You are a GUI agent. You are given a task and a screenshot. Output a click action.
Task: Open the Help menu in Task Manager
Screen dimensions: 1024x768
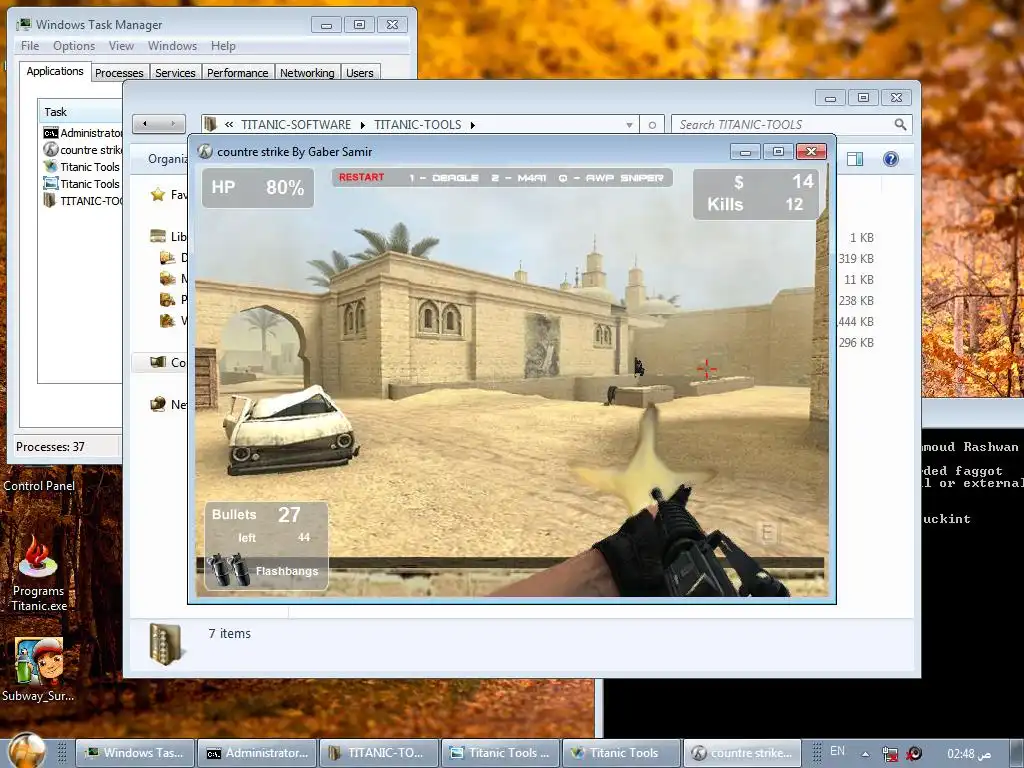click(223, 46)
